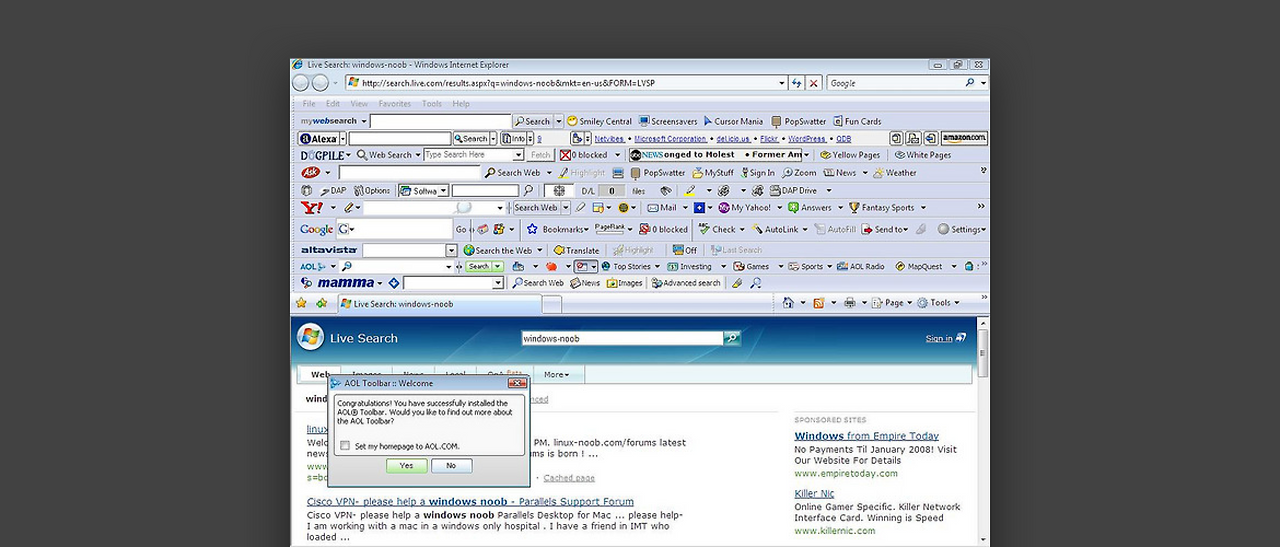Open the Edit menu
This screenshot has height=547, width=1280.
coord(333,104)
